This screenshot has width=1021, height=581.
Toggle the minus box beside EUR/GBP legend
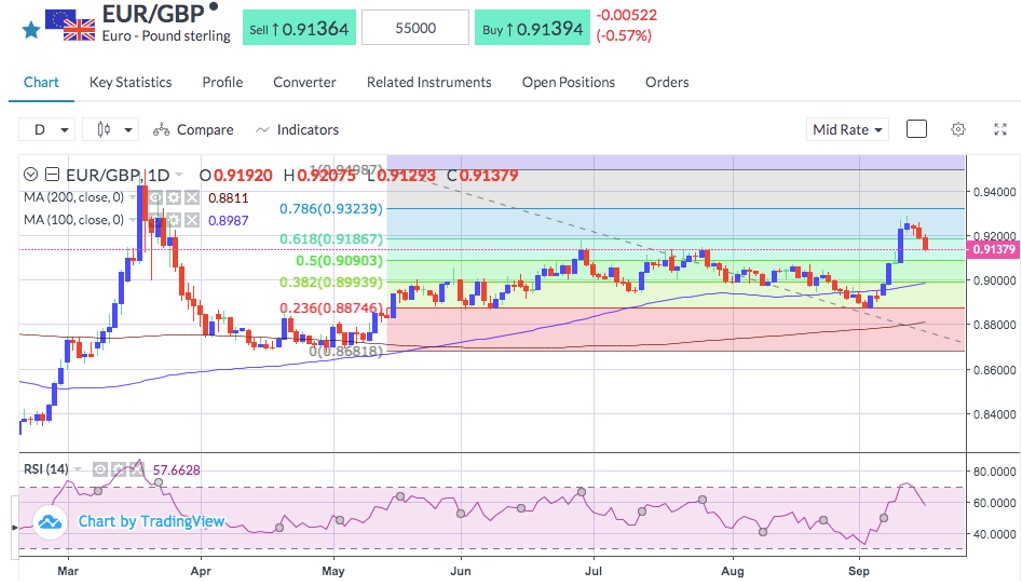tap(52, 175)
